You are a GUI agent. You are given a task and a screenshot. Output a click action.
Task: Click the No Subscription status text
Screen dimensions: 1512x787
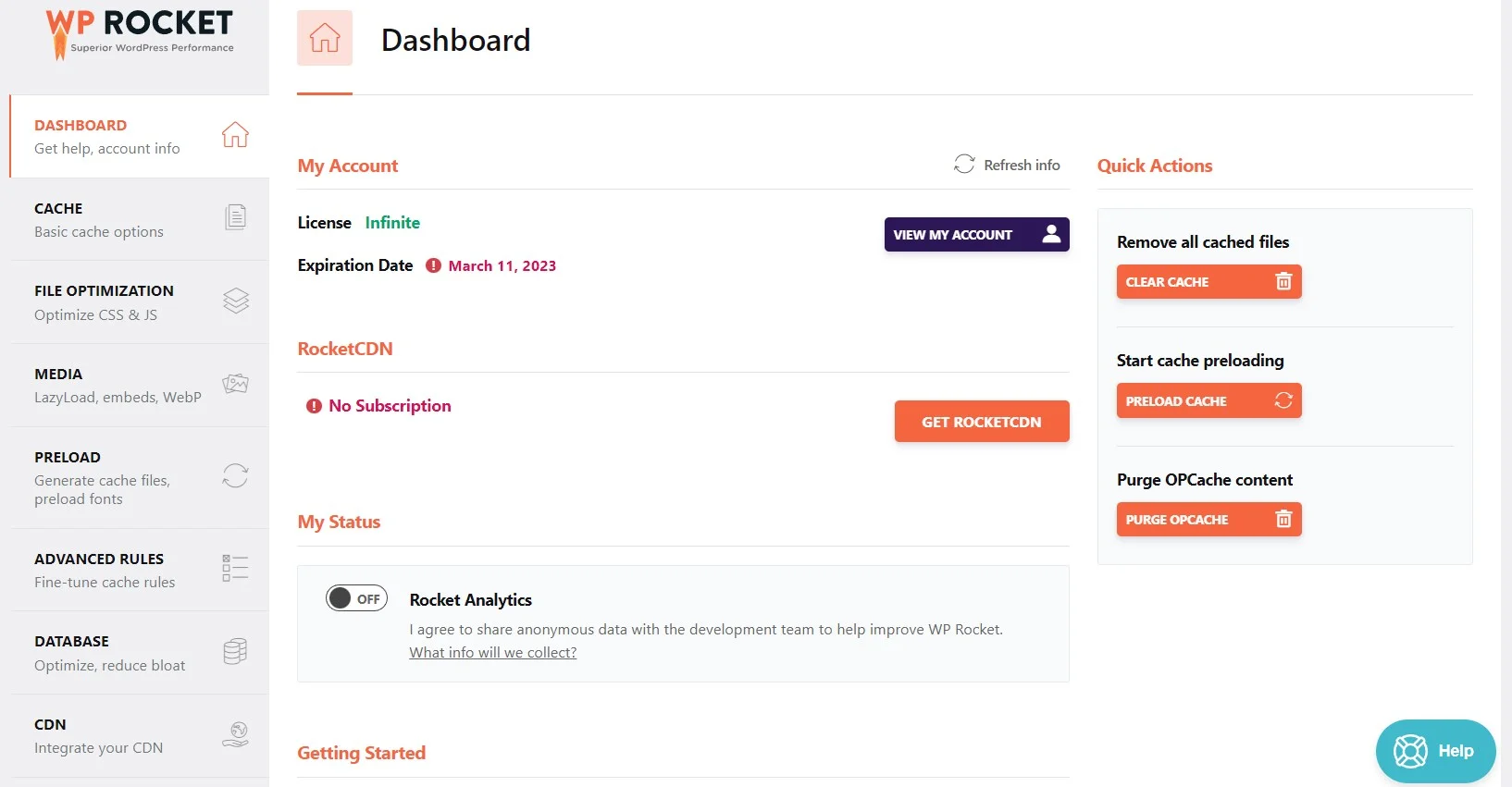point(390,405)
